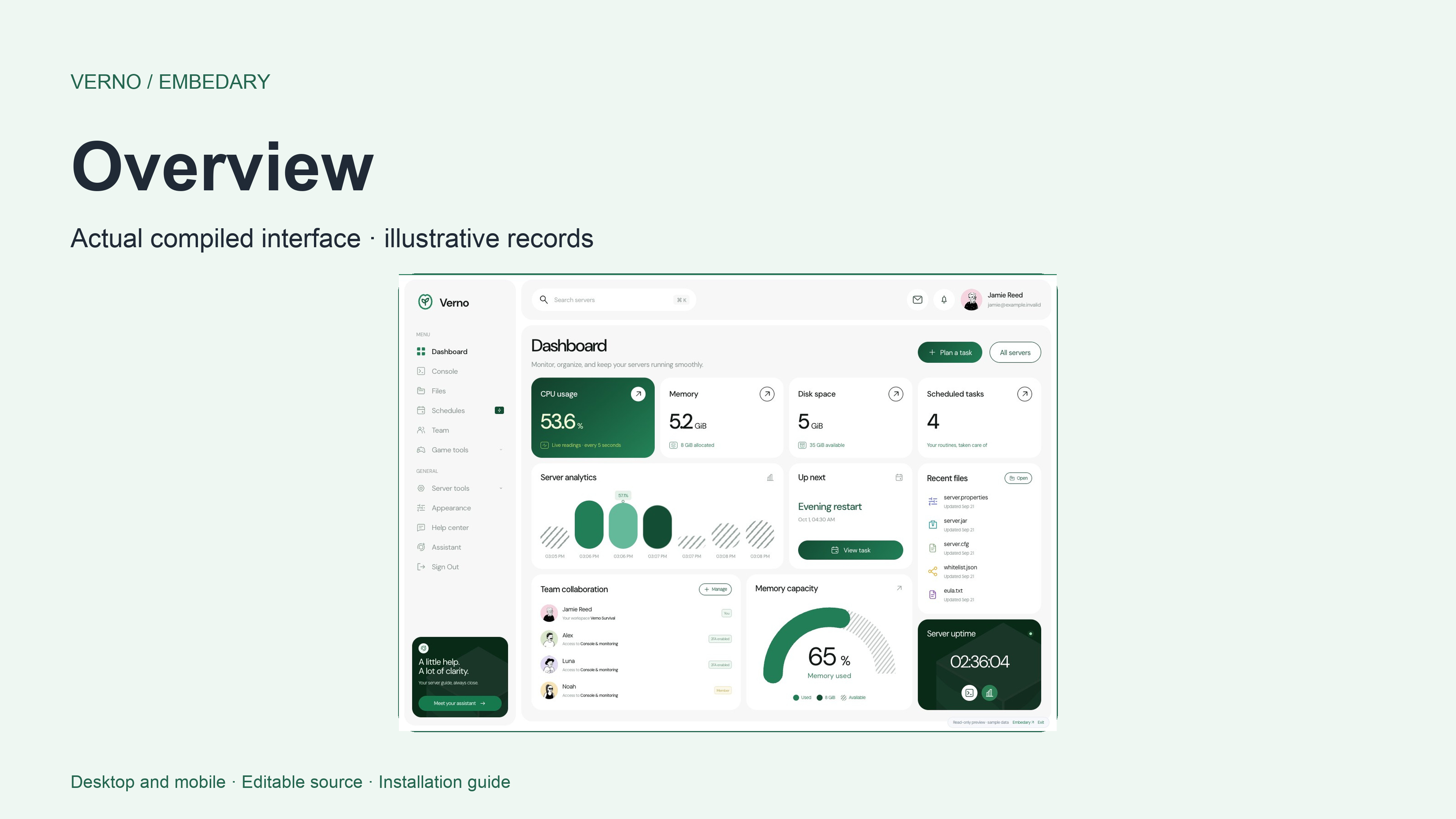This screenshot has width=1456, height=819.
Task: Click Luna's avatar in Team collaboration
Action: 549,665
